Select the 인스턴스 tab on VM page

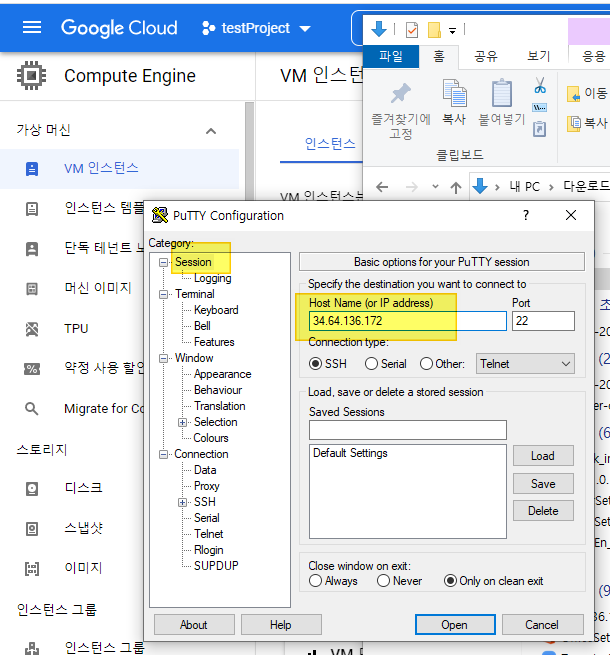pyautogui.click(x=330, y=144)
